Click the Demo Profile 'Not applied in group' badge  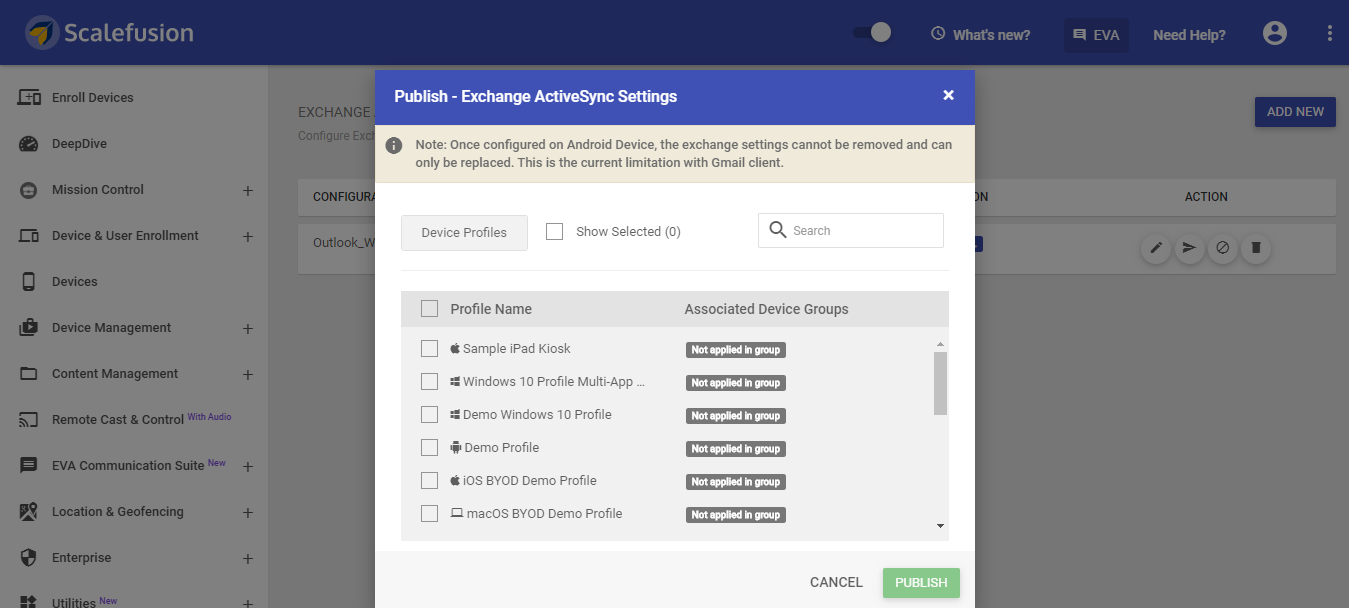coord(735,449)
